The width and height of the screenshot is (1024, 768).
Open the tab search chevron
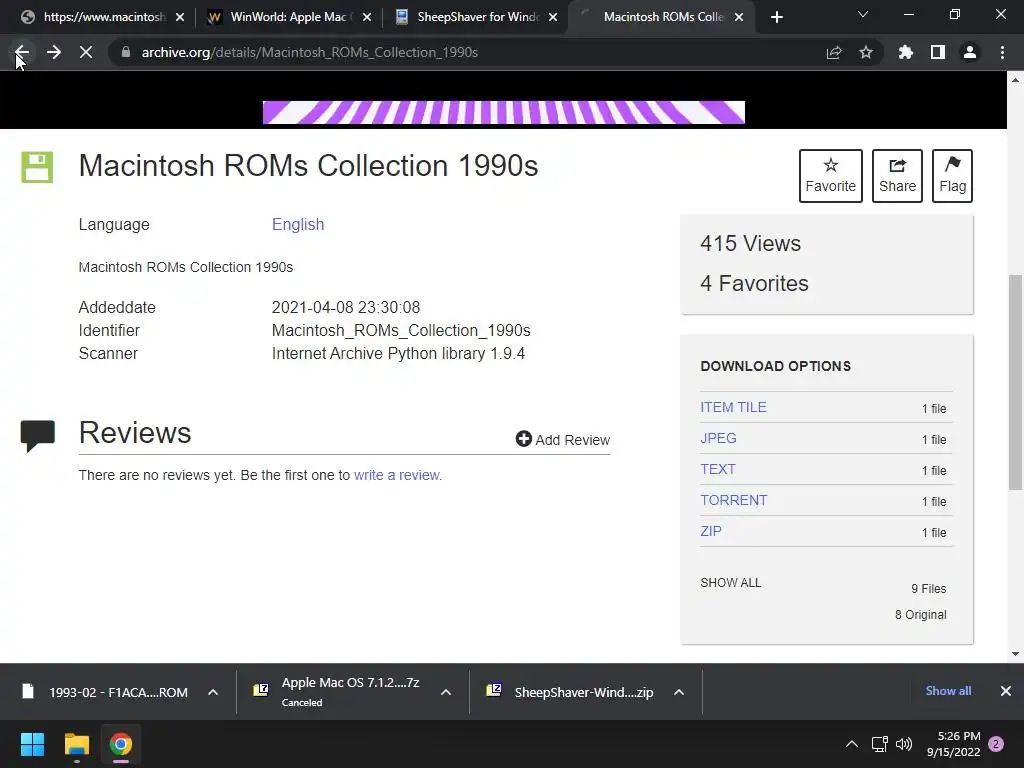[x=863, y=14]
